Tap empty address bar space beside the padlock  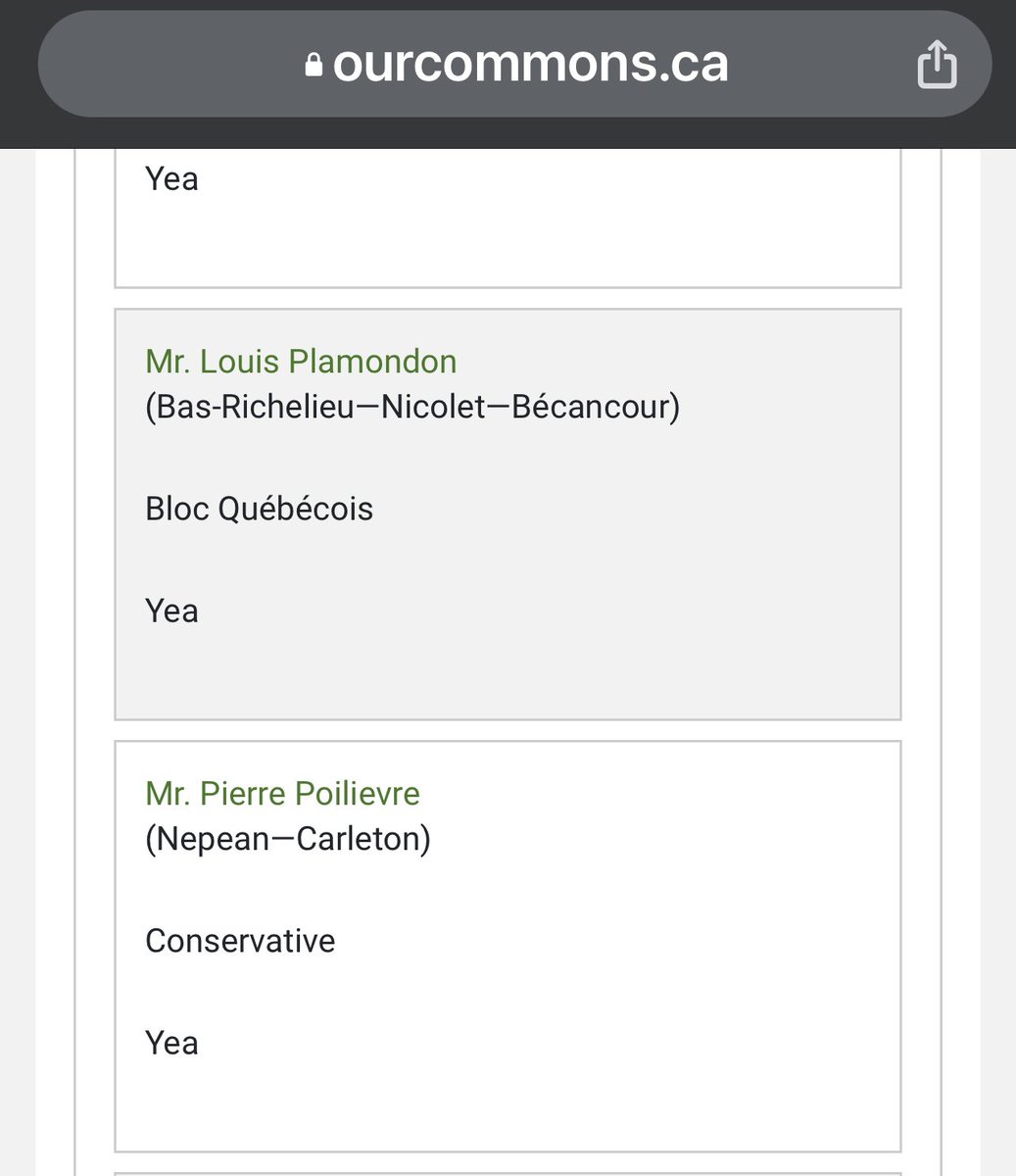click(176, 65)
